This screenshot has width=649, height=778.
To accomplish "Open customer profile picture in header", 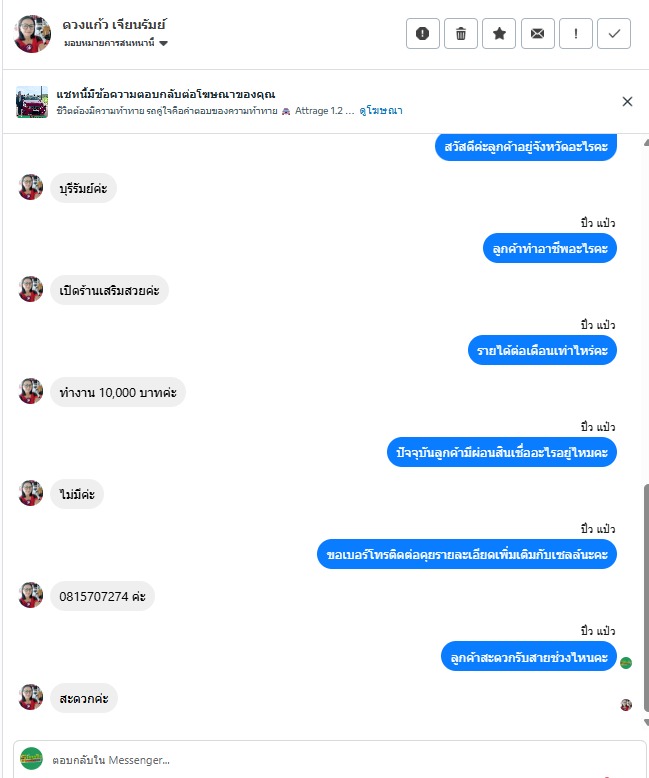I will click(32, 34).
